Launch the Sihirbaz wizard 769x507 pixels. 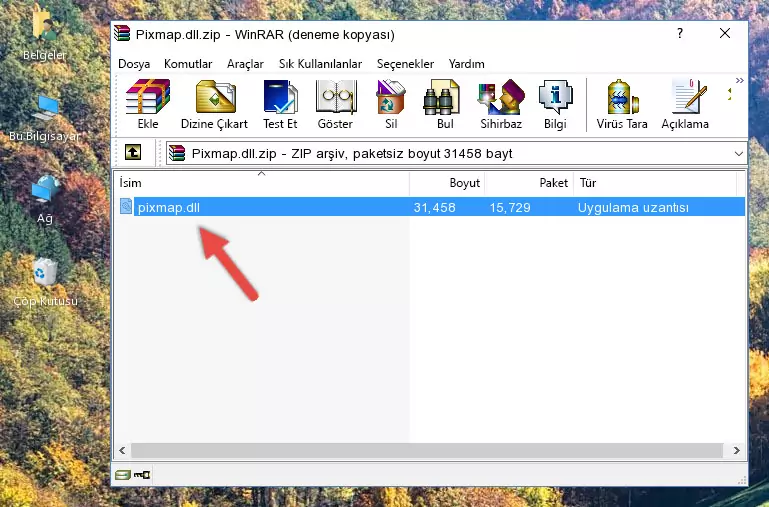pyautogui.click(x=501, y=104)
